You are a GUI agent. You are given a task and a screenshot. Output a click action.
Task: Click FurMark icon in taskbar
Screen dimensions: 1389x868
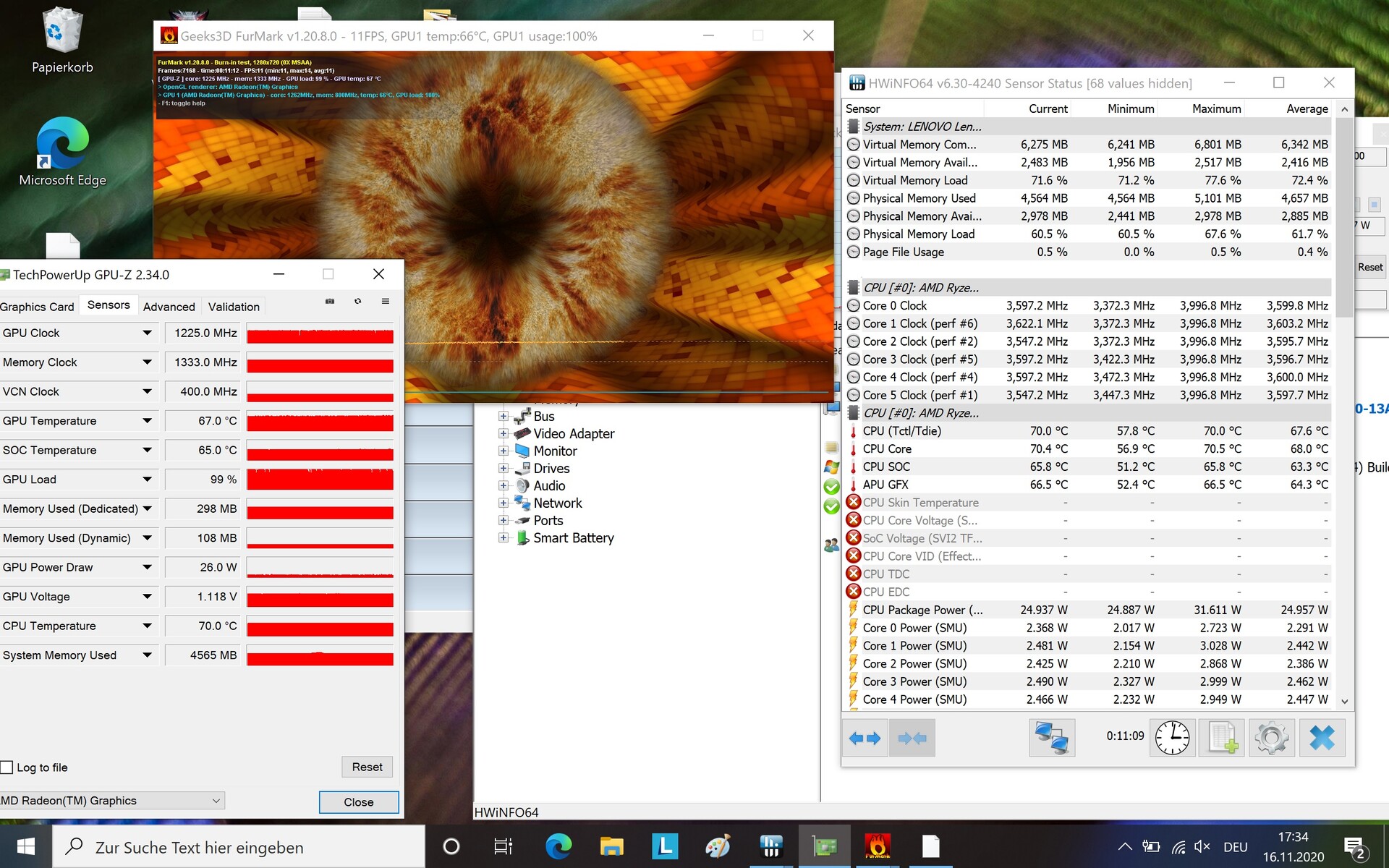click(878, 846)
